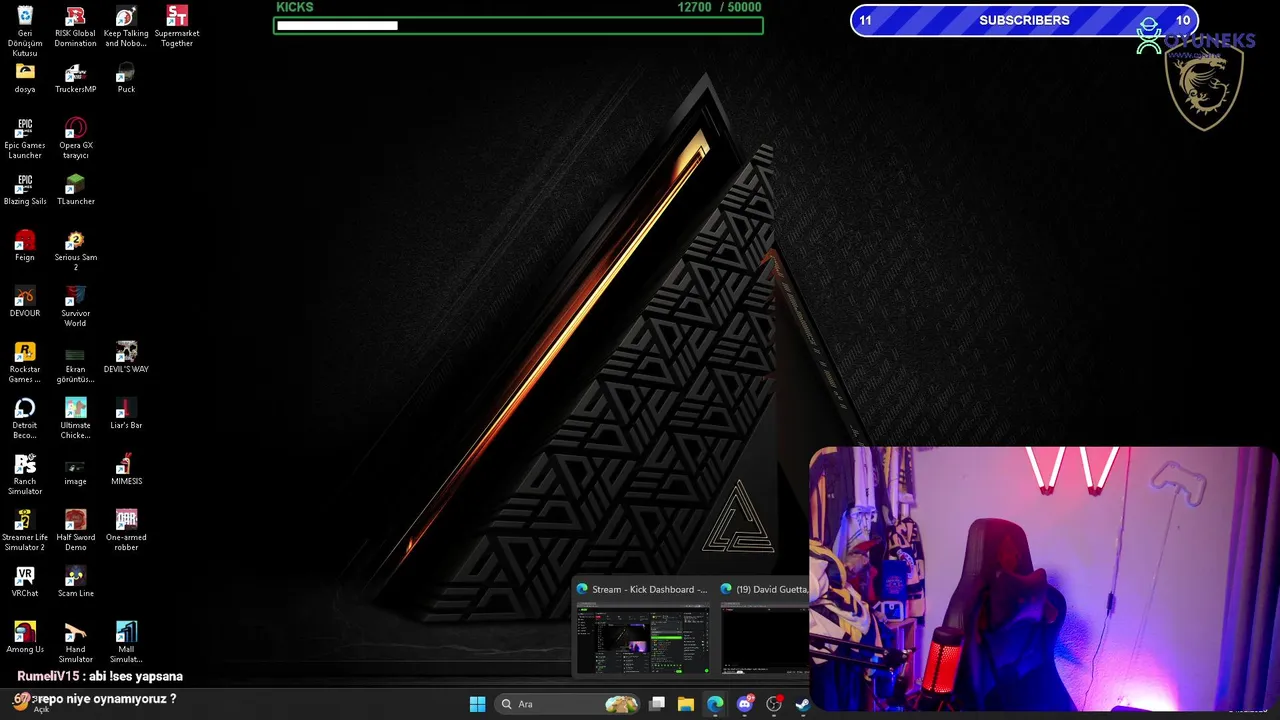Select the Scam Line game icon
Image resolution: width=1280 pixels, height=720 pixels.
point(75,582)
